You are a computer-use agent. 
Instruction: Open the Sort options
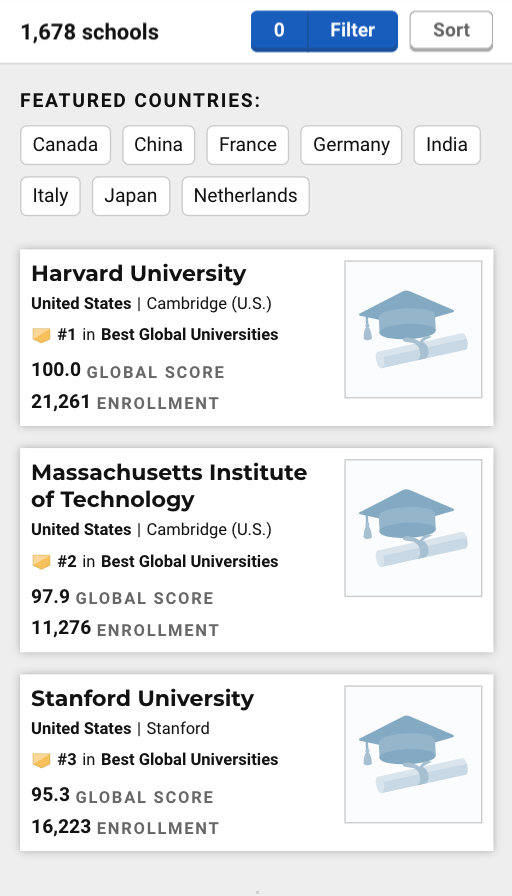point(451,30)
